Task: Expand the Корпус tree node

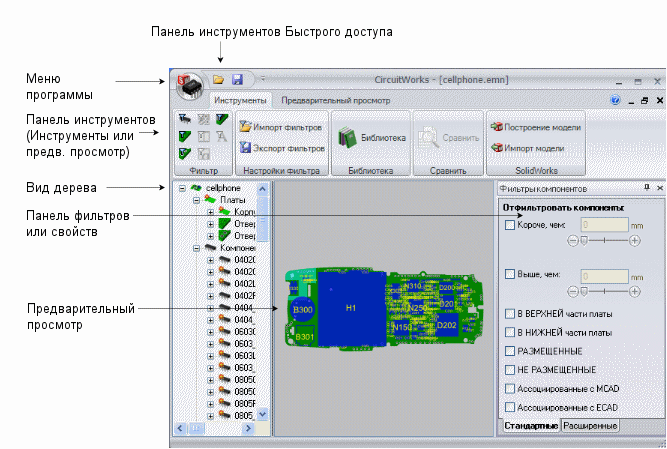Action: click(211, 212)
